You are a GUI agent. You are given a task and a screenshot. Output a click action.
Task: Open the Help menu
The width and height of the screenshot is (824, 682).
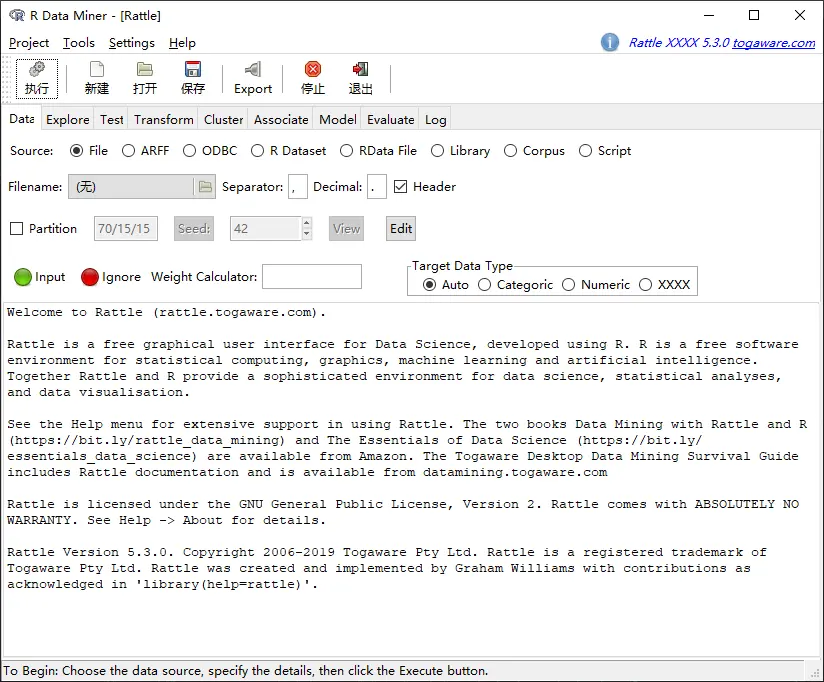pyautogui.click(x=182, y=43)
